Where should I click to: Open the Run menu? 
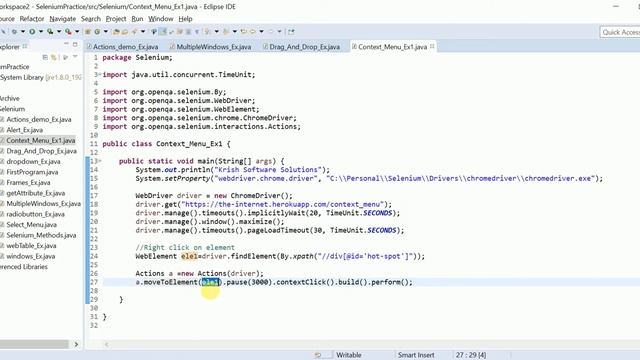137,19
